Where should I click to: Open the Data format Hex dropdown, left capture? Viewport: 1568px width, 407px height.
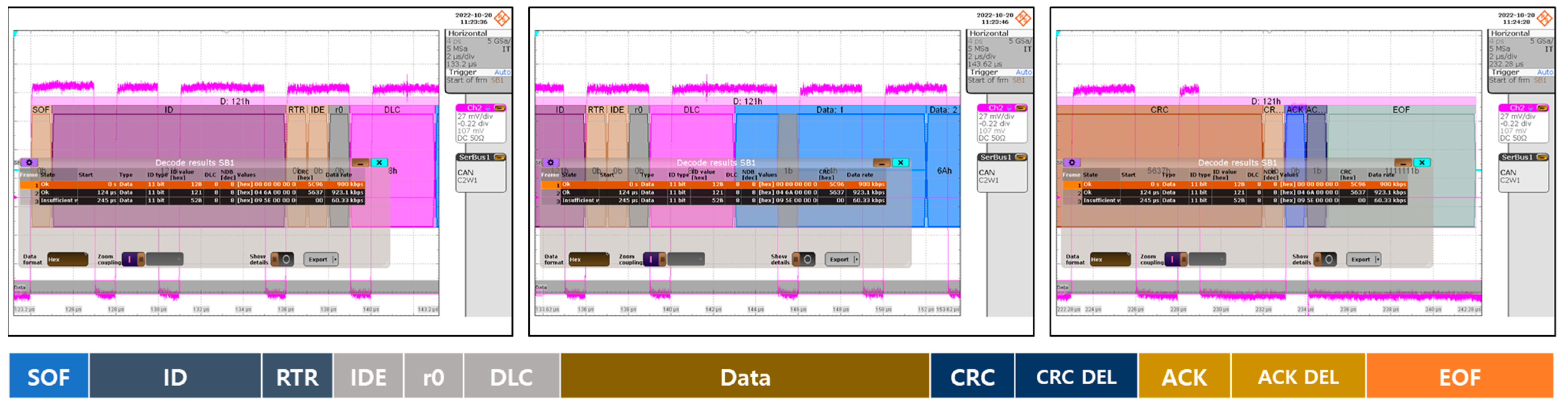pos(68,260)
